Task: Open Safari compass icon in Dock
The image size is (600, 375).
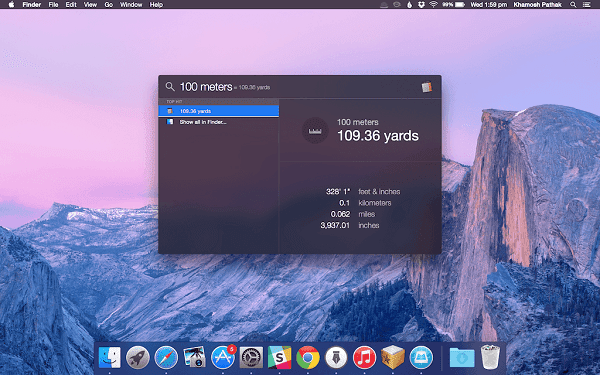Action: click(x=166, y=358)
